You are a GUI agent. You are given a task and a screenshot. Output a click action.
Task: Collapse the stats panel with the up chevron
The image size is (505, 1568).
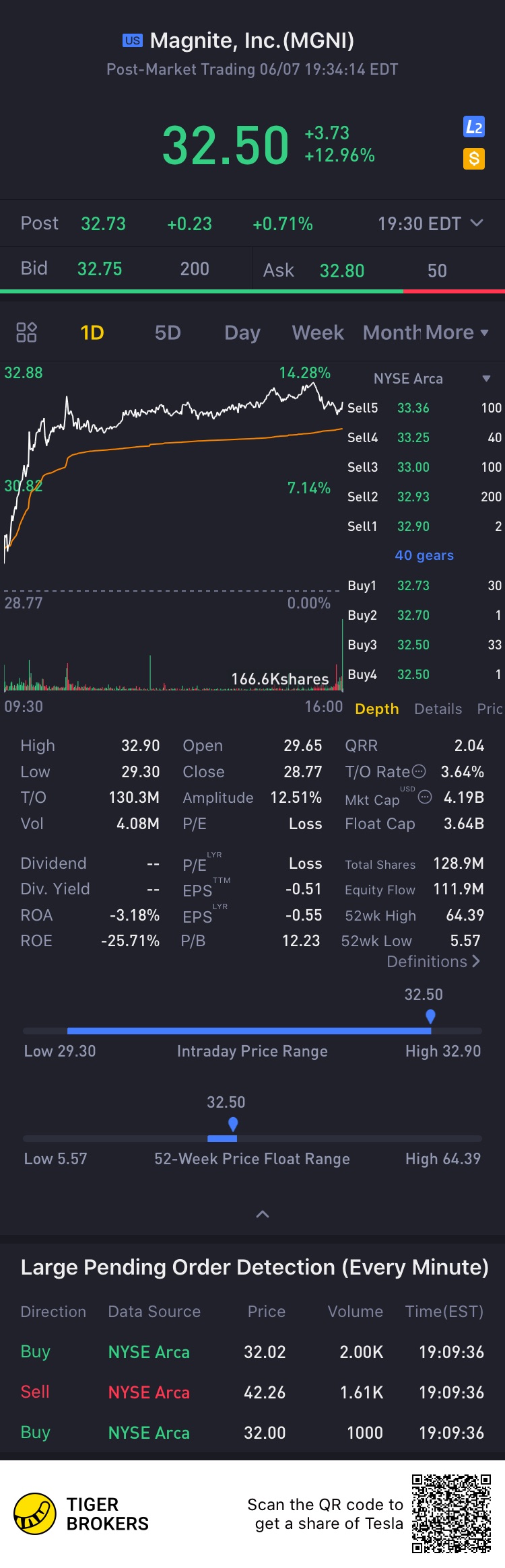click(x=263, y=1214)
